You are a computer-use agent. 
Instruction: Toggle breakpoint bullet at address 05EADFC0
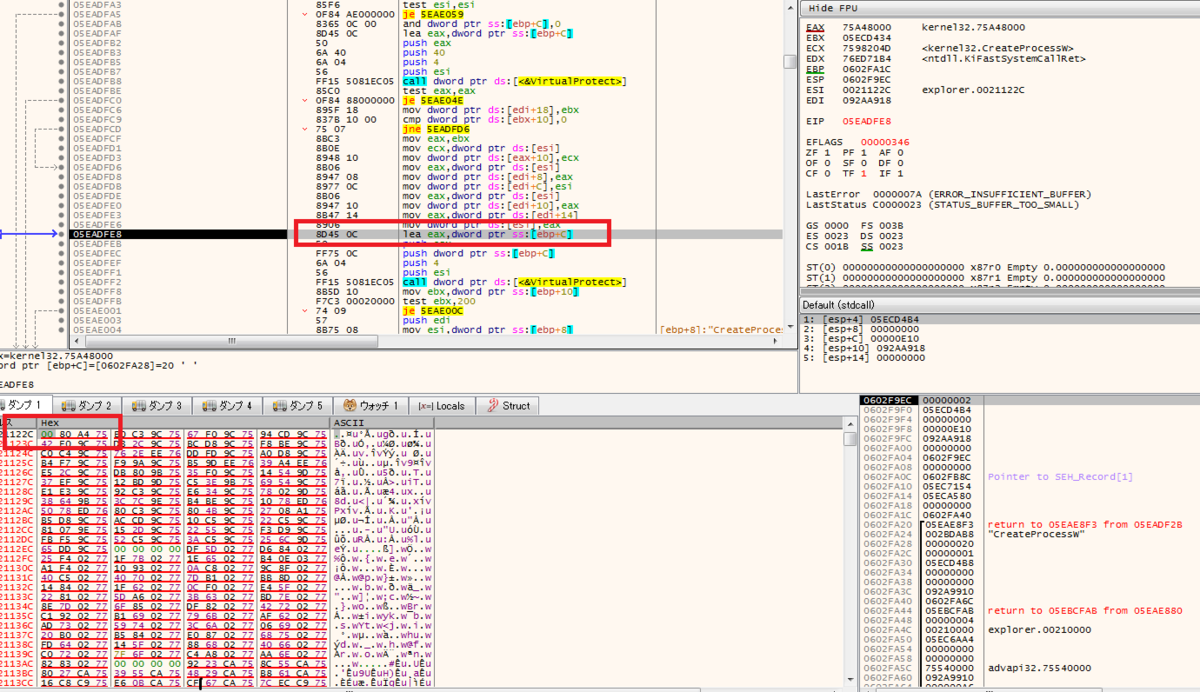[x=63, y=101]
